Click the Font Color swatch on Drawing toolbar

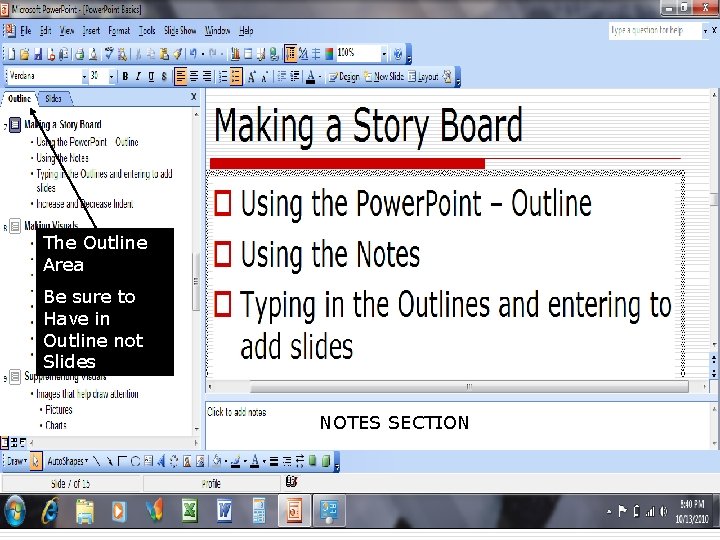click(x=255, y=461)
